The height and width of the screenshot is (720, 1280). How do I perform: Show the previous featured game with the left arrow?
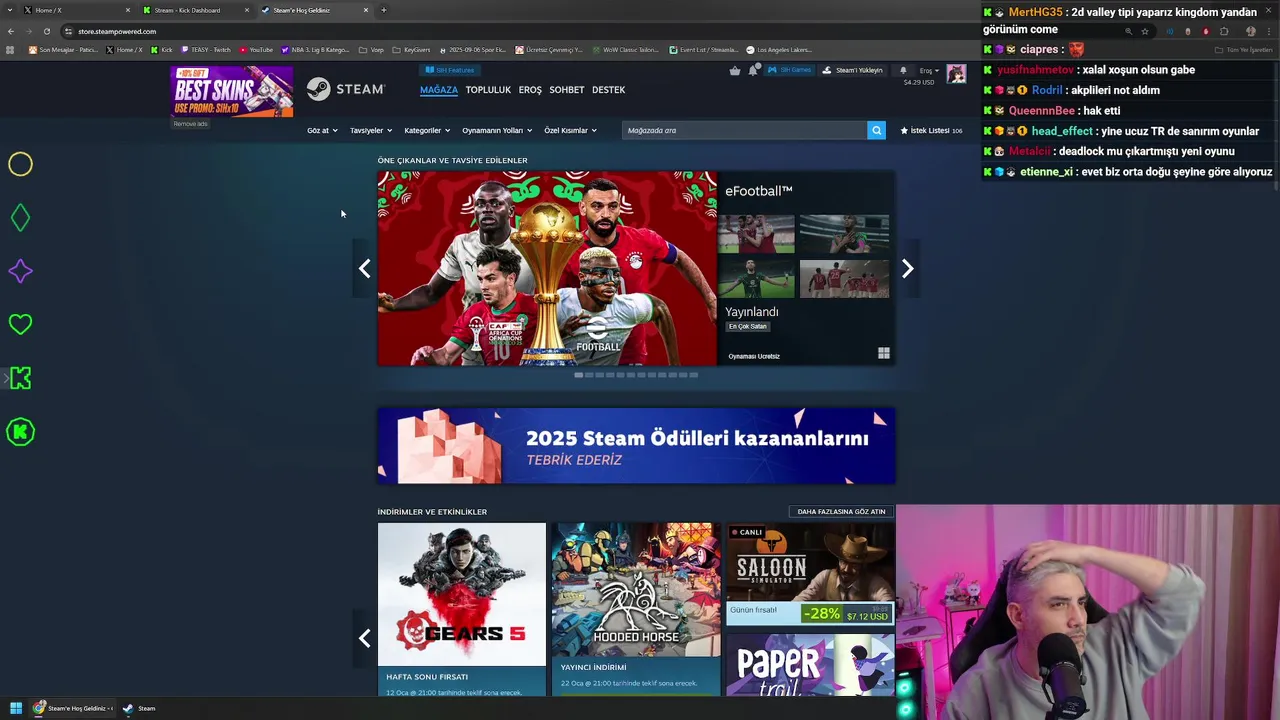pyautogui.click(x=364, y=268)
